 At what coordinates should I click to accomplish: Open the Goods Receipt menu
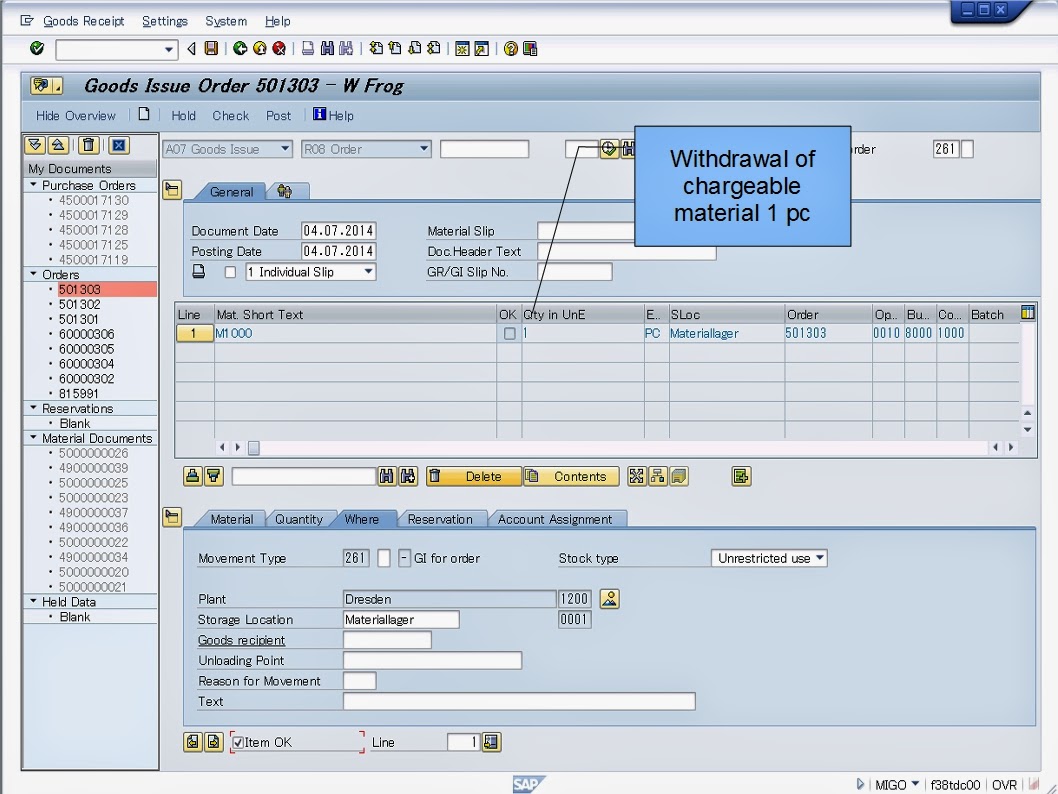[x=83, y=21]
